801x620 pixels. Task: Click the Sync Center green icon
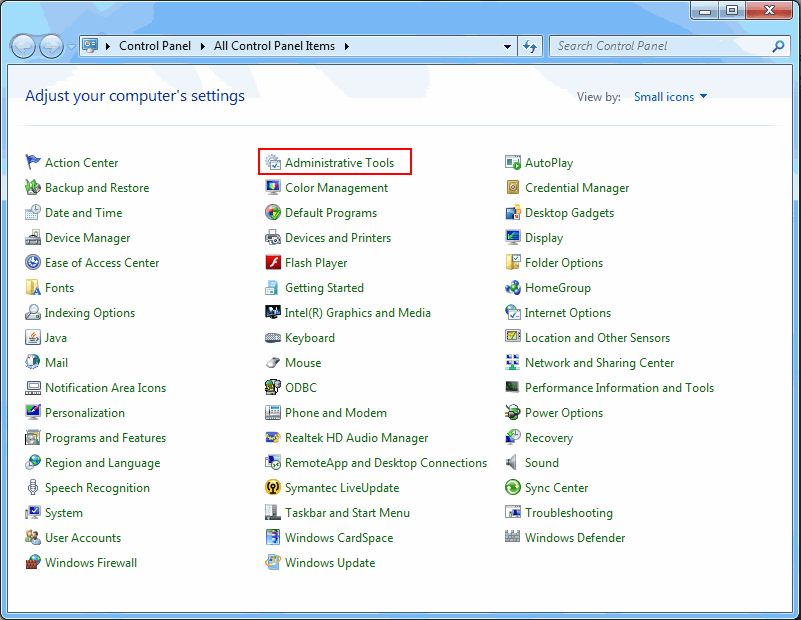pos(513,488)
